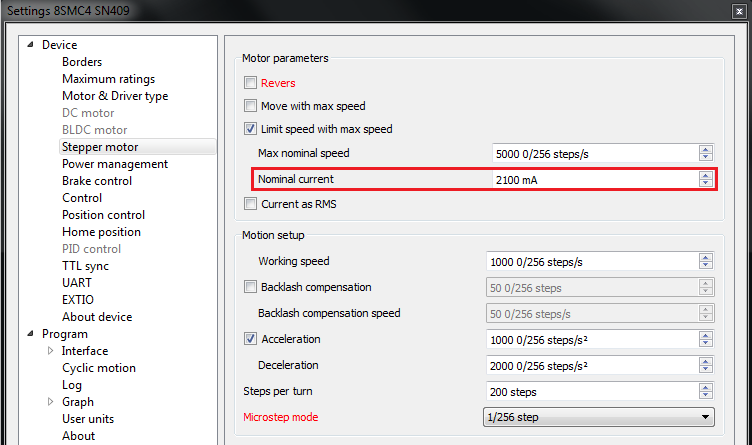Decrease Steps per turn with down arrow
Viewport: 752px width, 445px height.
point(705,395)
